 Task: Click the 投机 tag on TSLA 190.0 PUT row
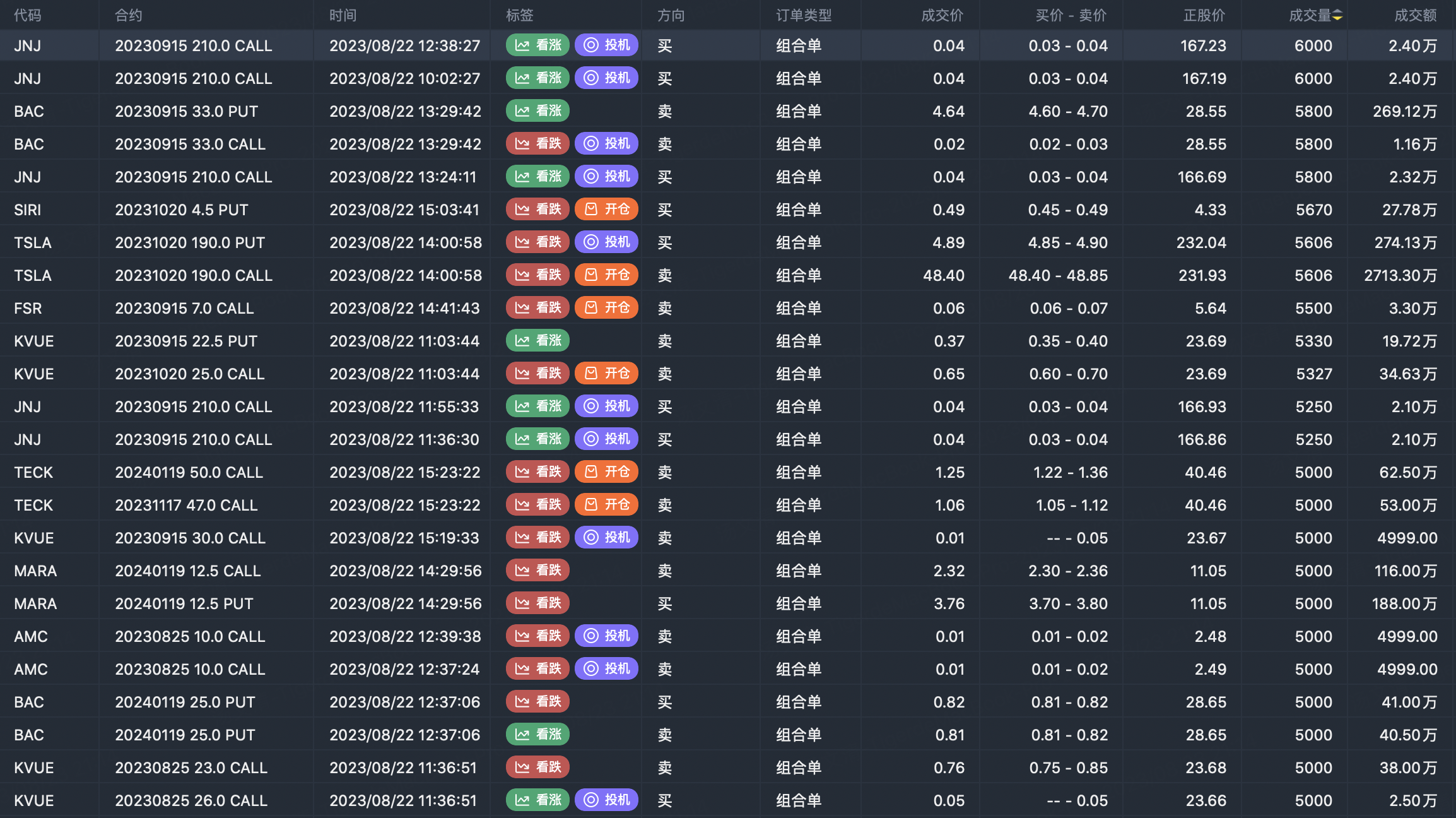606,242
